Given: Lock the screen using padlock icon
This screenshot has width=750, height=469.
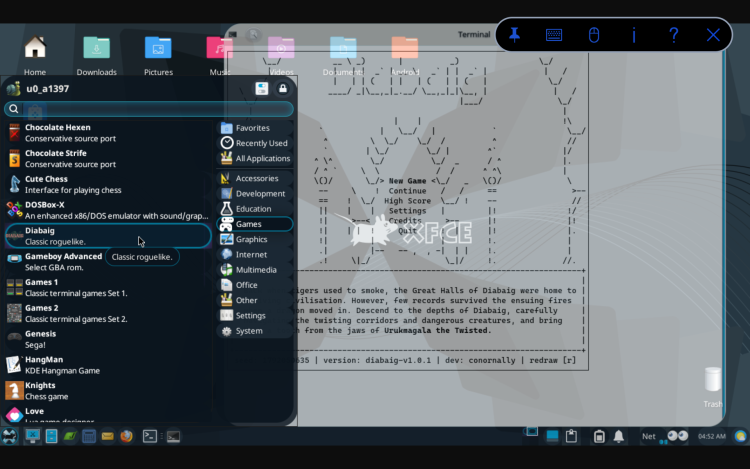Looking at the screenshot, I should coord(283,88).
